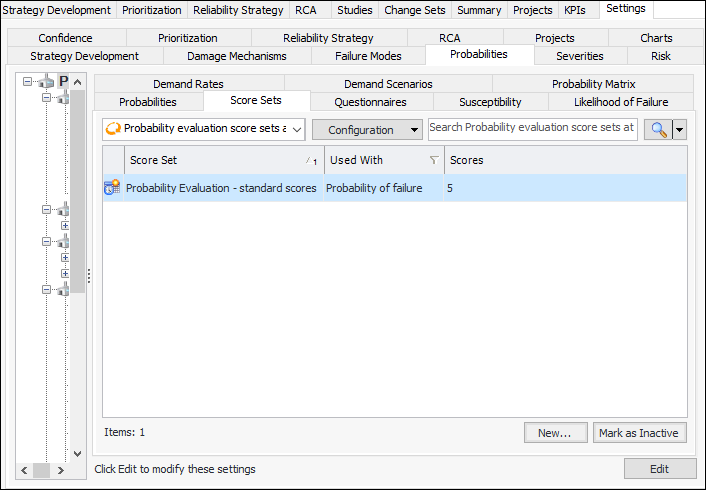Image resolution: width=706 pixels, height=490 pixels.
Task: Click the orange refresh icon in view selector
Action: click(113, 129)
